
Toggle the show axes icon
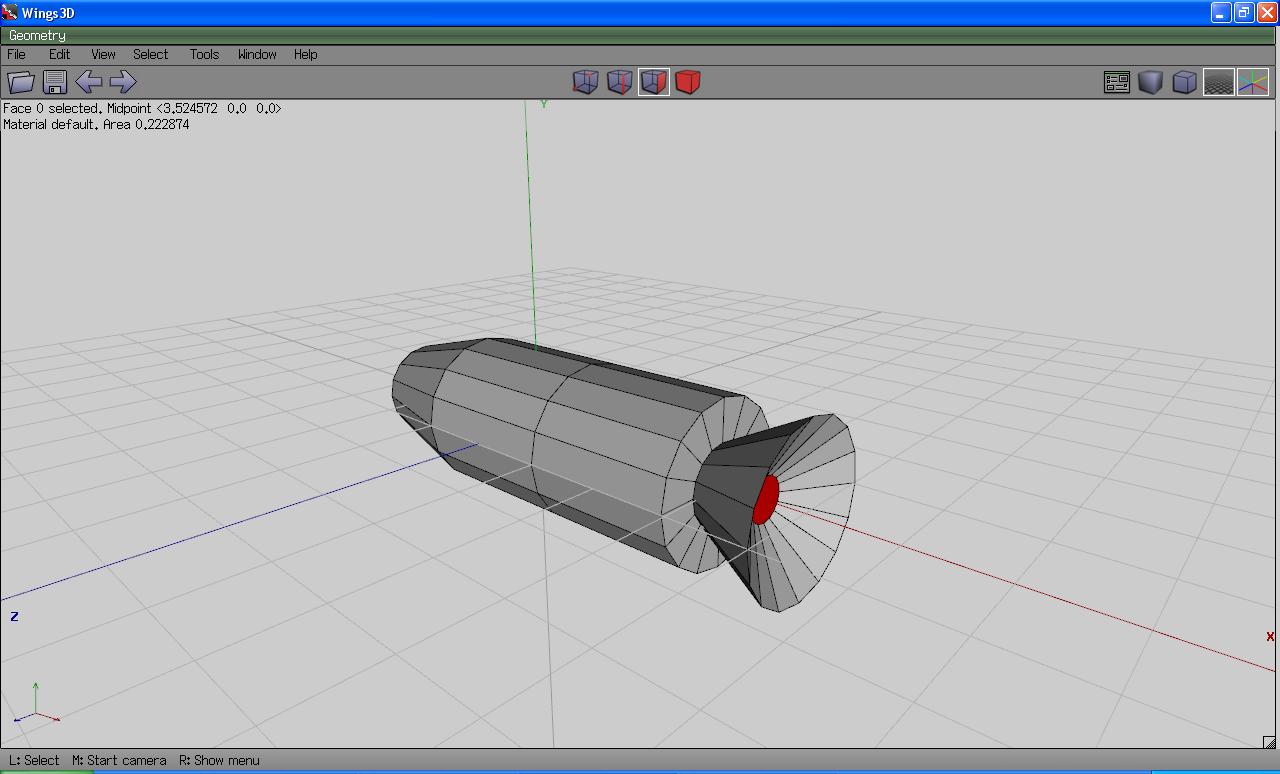point(1252,82)
